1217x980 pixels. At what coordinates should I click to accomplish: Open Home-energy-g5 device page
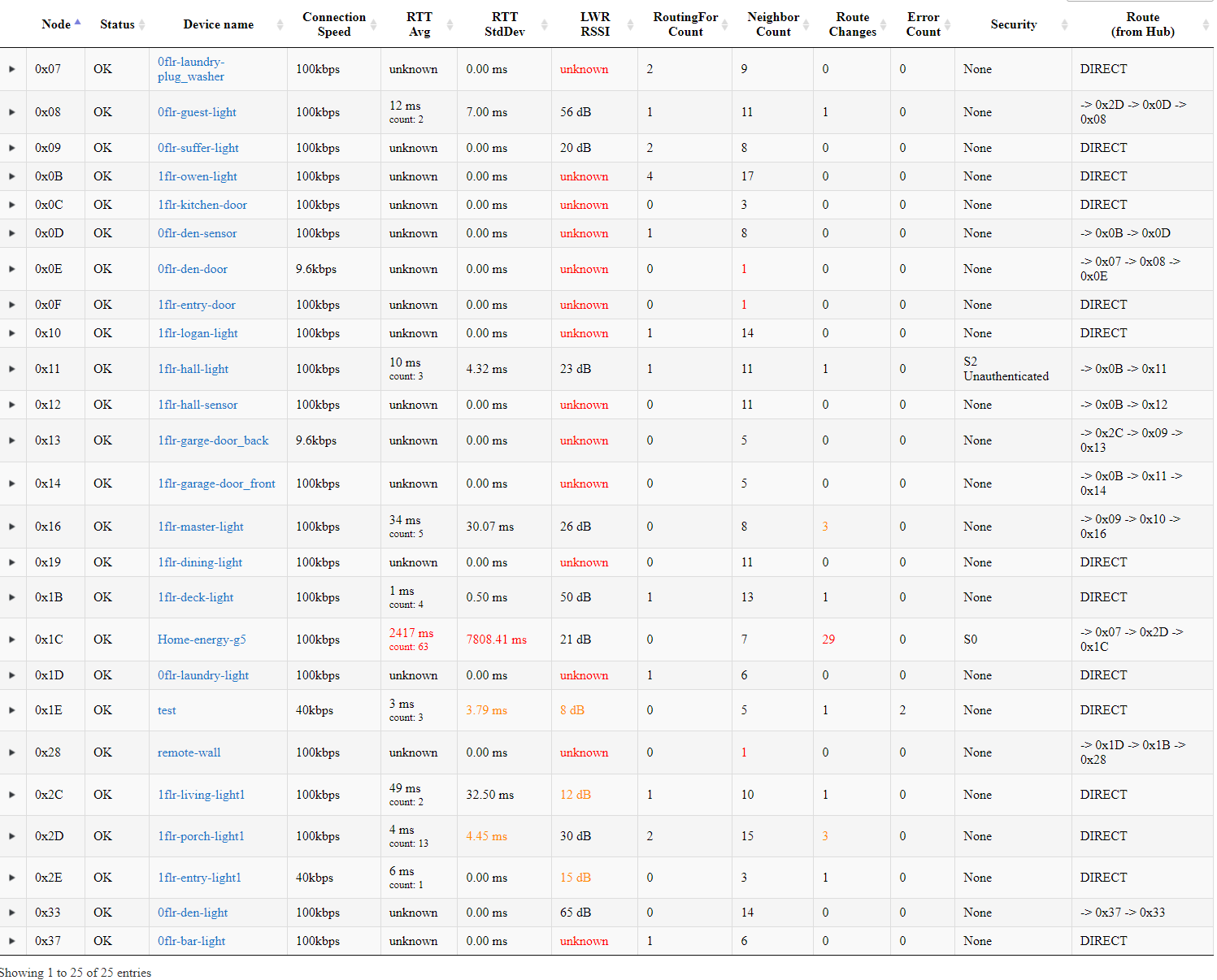202,640
